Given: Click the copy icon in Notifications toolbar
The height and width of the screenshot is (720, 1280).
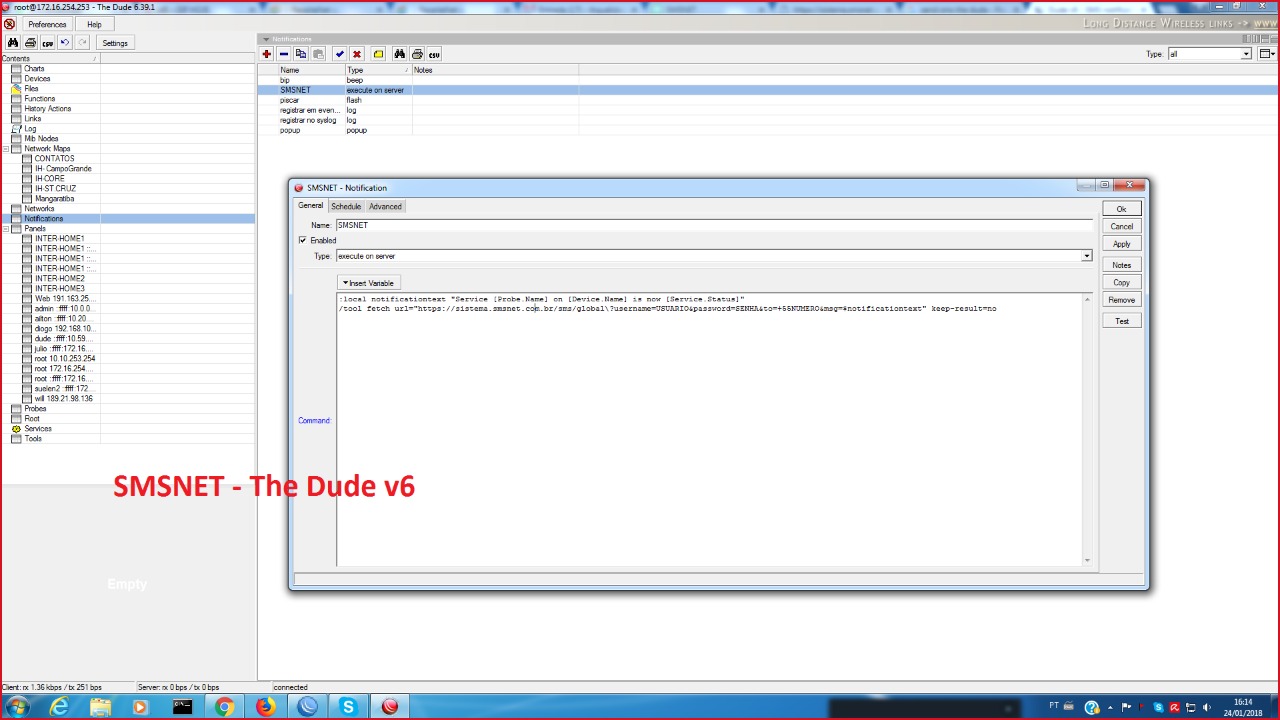Looking at the screenshot, I should (301, 54).
